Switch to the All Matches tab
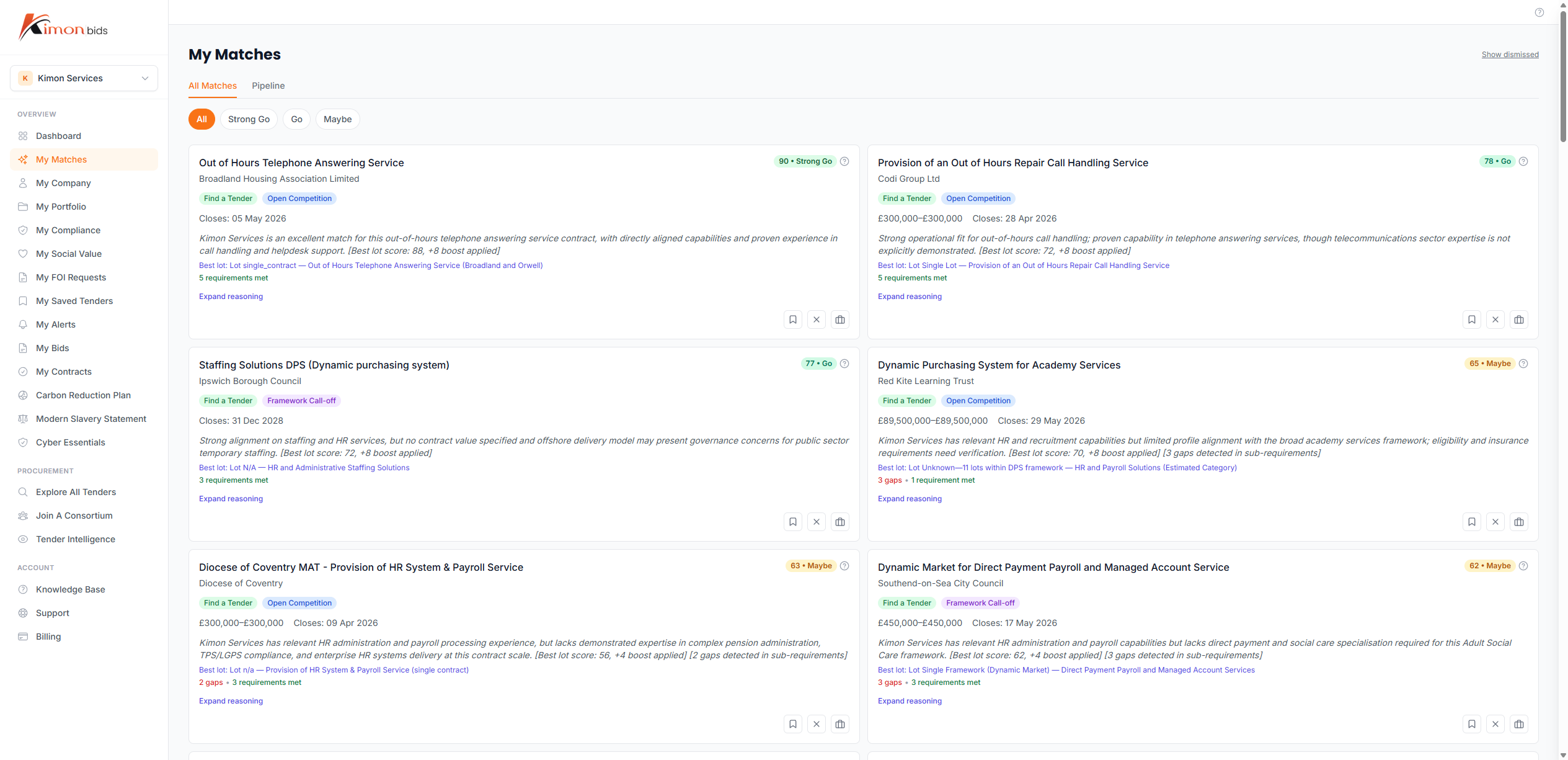 [x=213, y=86]
